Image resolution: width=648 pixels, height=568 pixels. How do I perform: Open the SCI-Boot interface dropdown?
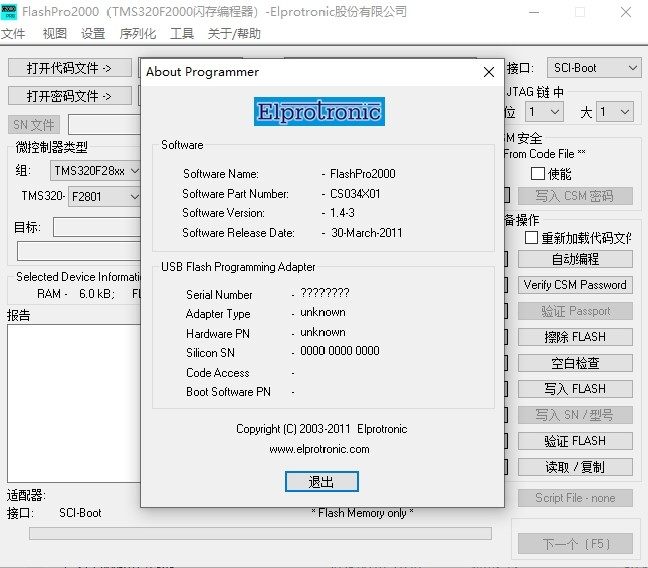tap(594, 68)
